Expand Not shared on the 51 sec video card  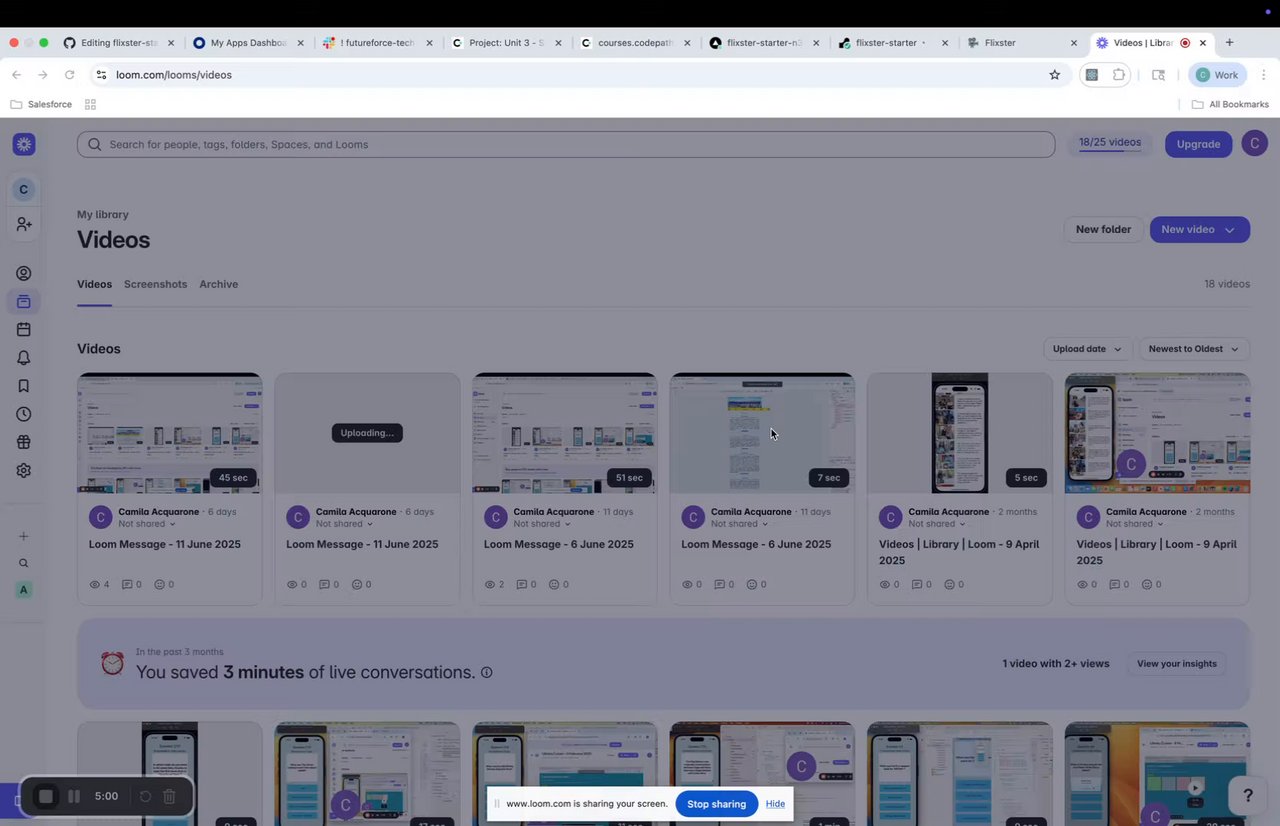pos(542,524)
